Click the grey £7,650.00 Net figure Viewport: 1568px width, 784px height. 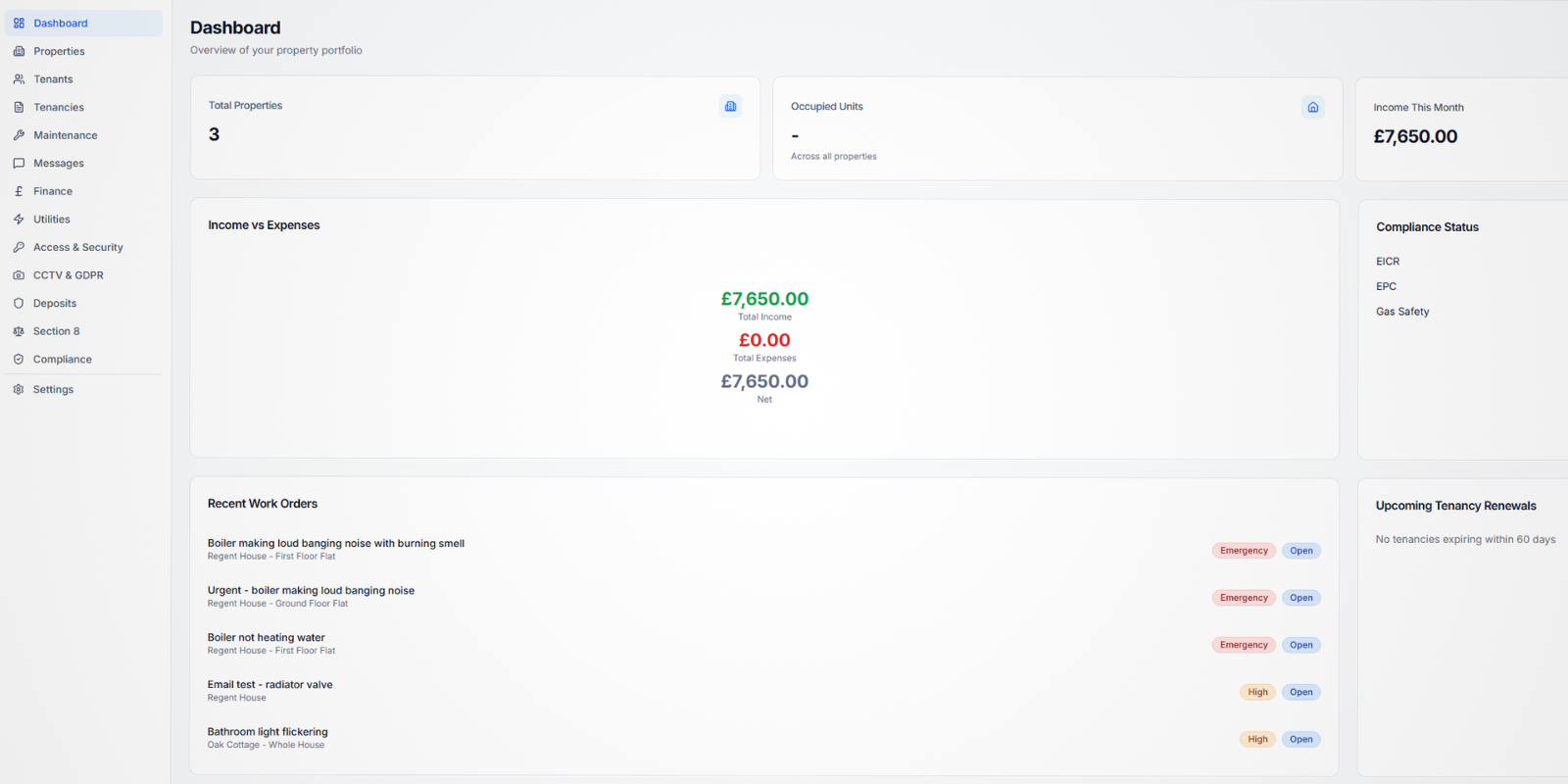(x=764, y=381)
